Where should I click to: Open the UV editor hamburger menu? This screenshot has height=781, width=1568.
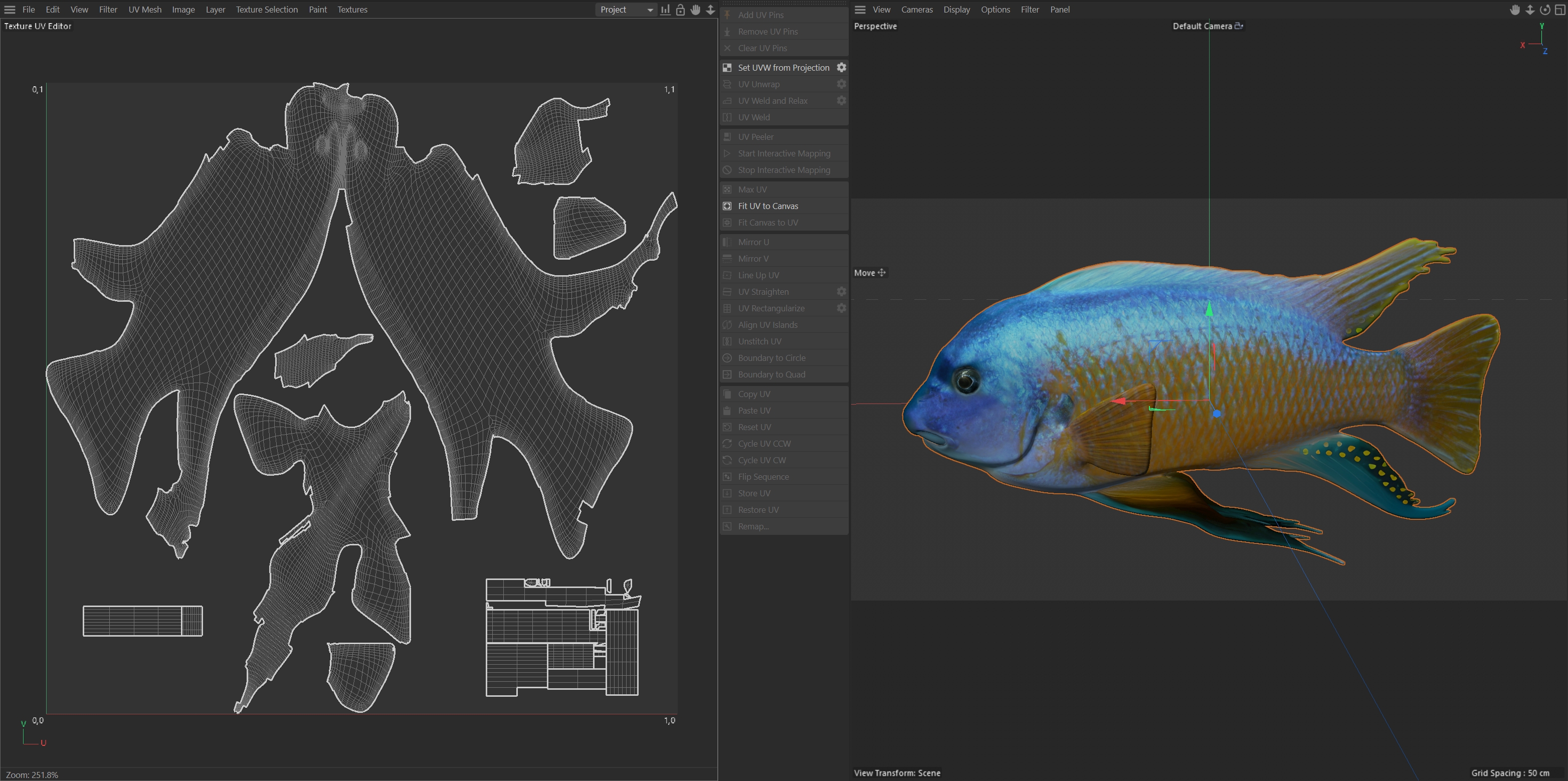click(x=10, y=10)
